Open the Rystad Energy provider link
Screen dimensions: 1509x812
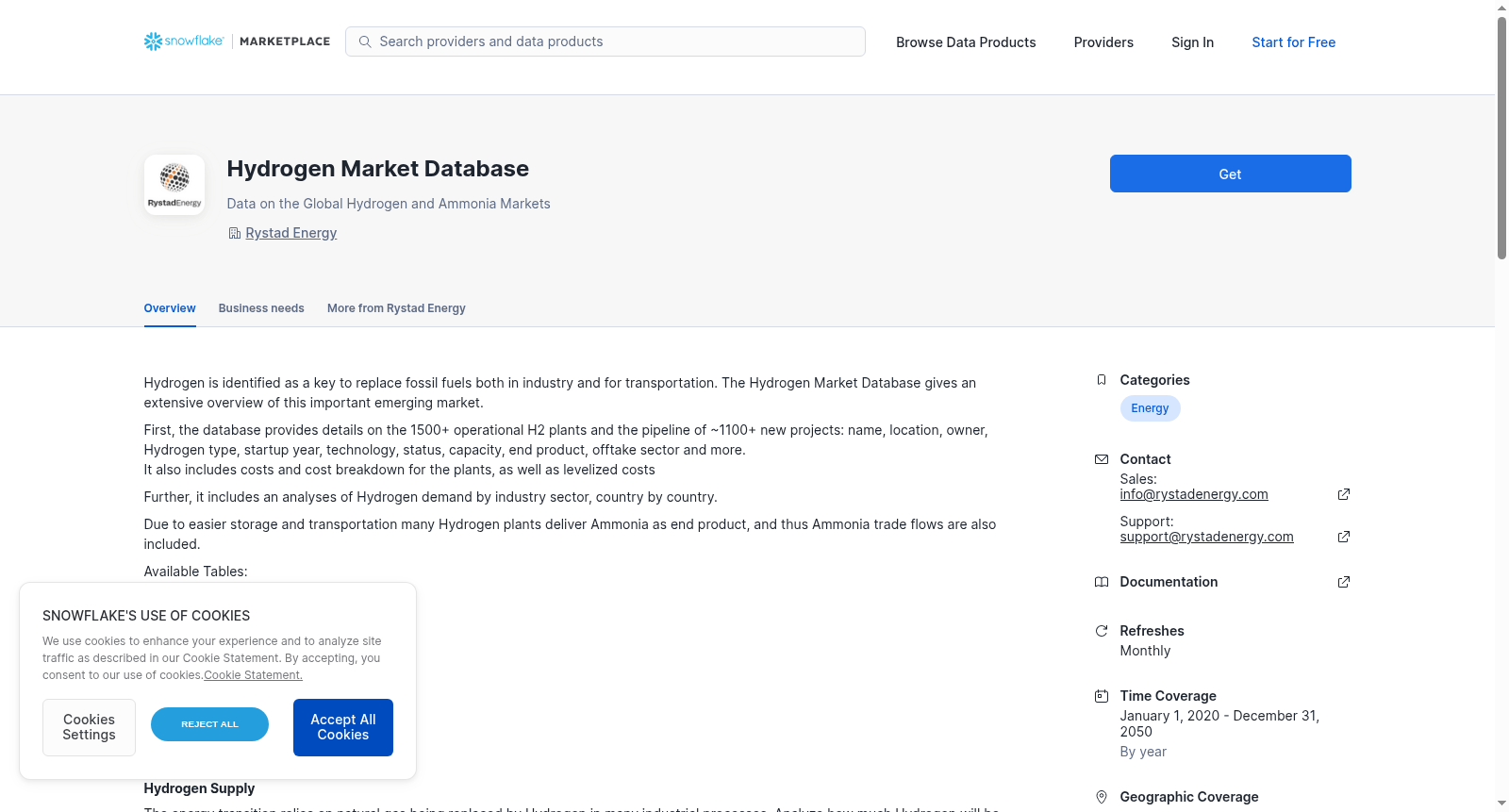point(290,233)
